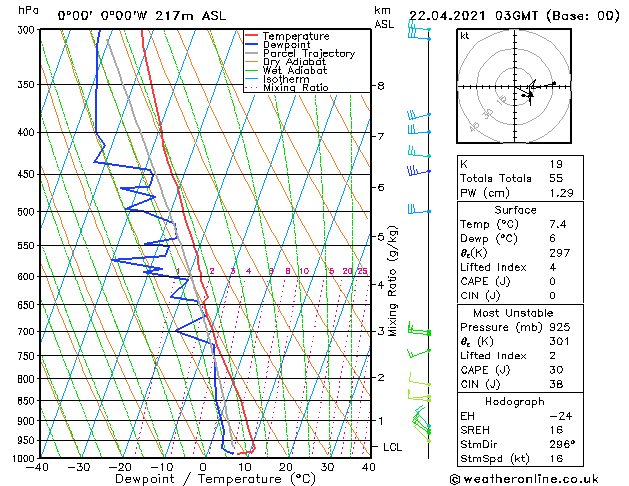
Task: Click the LCL marker on the right axis
Action: coord(391,447)
